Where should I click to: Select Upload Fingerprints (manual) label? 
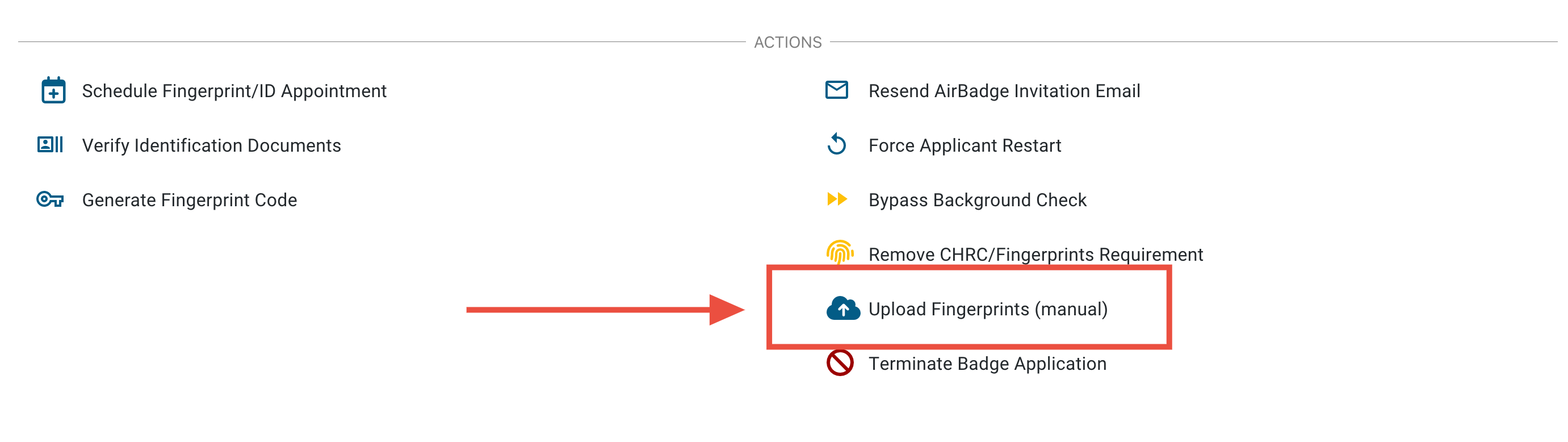point(987,309)
